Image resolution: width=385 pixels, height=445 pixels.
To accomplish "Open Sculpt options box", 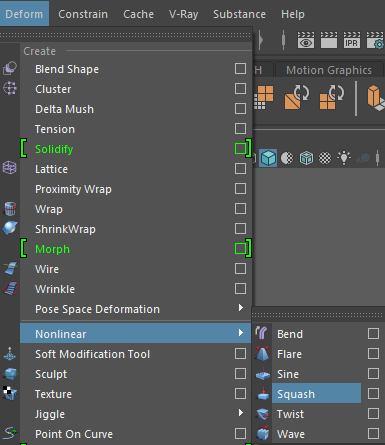I will click(240, 374).
